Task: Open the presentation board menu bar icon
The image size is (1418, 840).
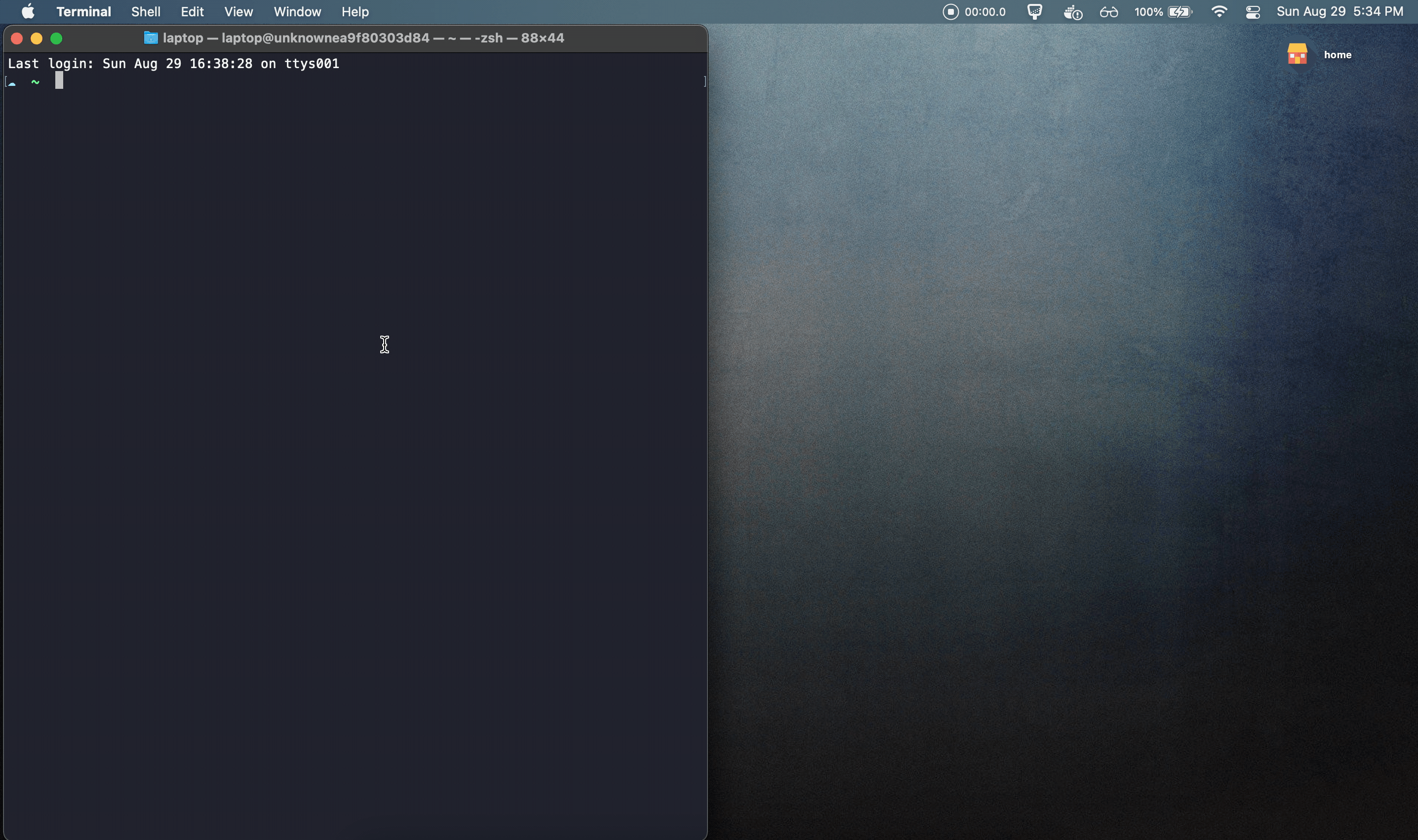Action: (x=1035, y=12)
